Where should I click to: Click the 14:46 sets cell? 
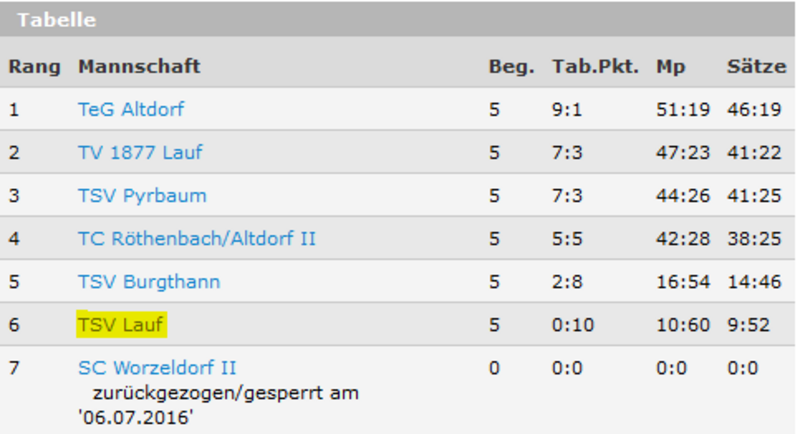pos(754,282)
